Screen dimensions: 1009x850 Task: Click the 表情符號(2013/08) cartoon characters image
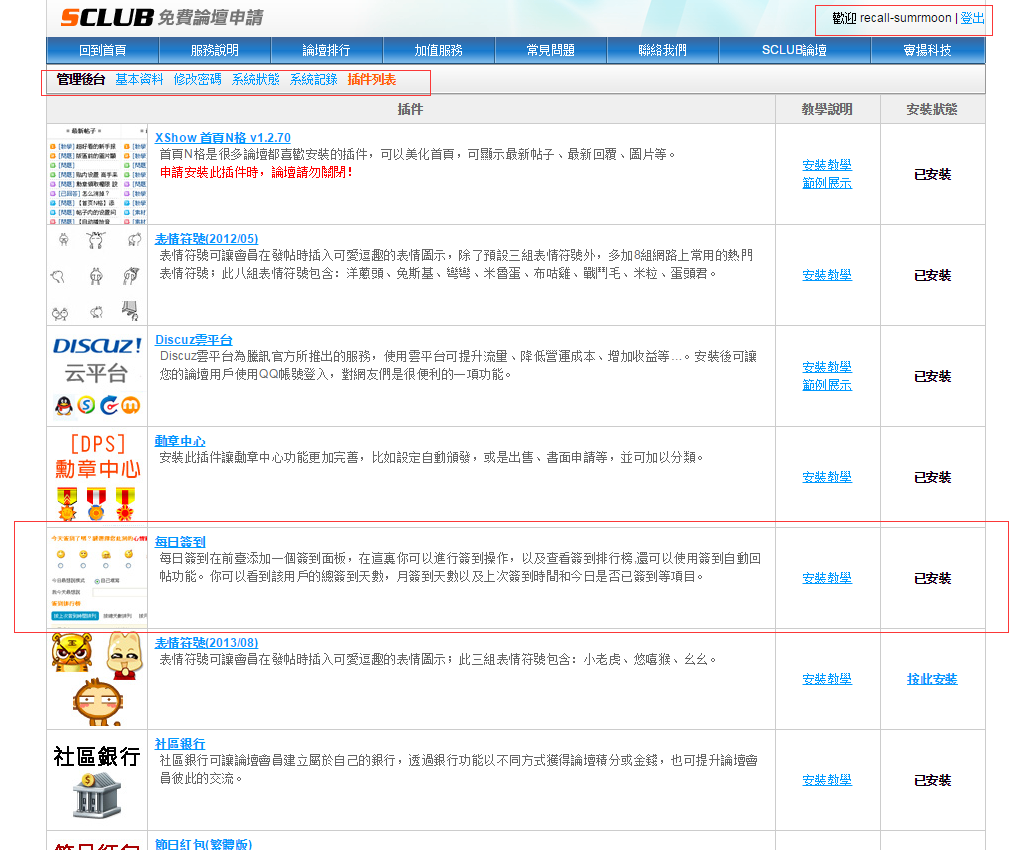point(97,679)
